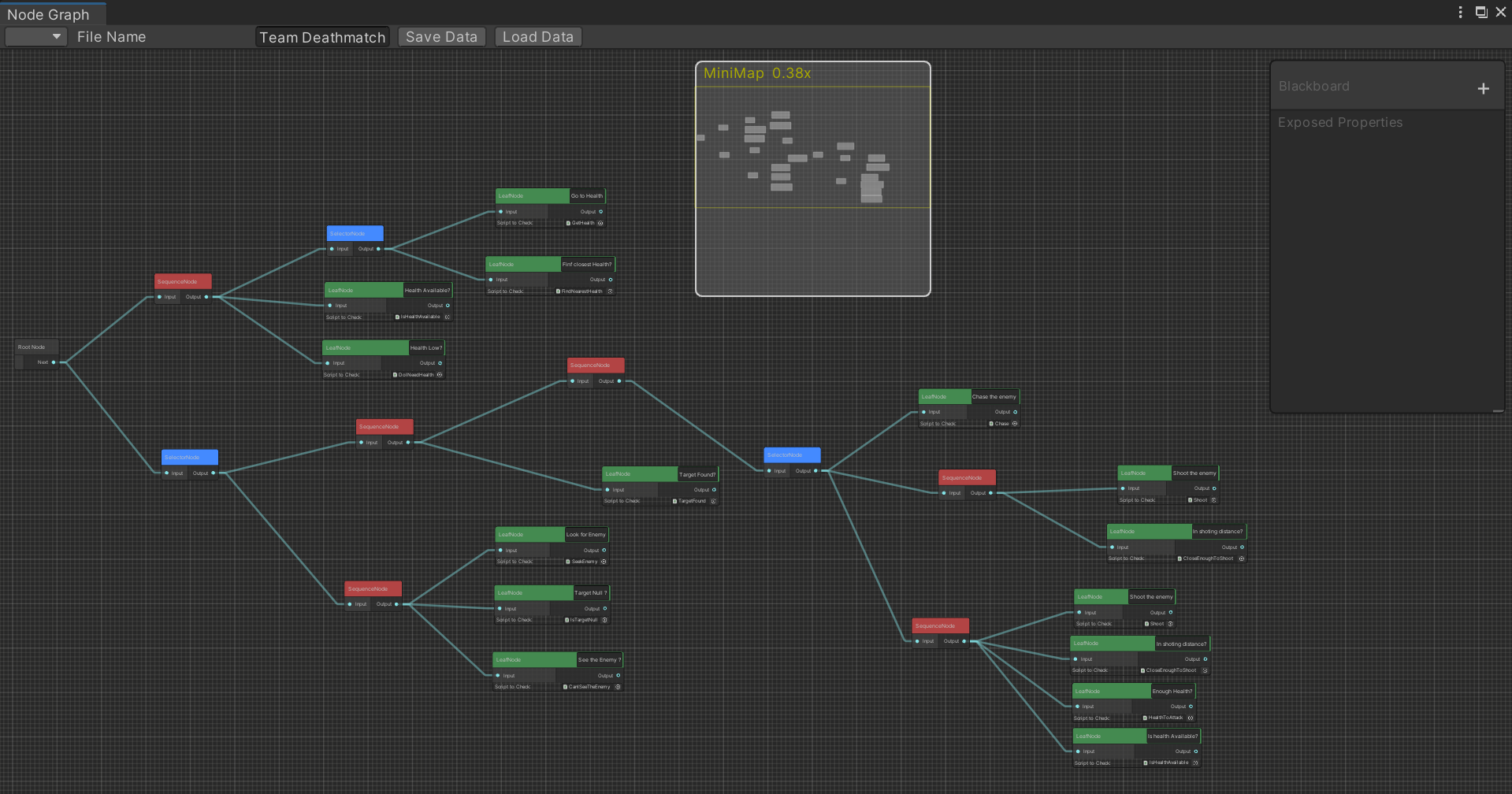Image resolution: width=1512 pixels, height=794 pixels.
Task: Click the Blackboard panel title
Action: click(x=1314, y=87)
